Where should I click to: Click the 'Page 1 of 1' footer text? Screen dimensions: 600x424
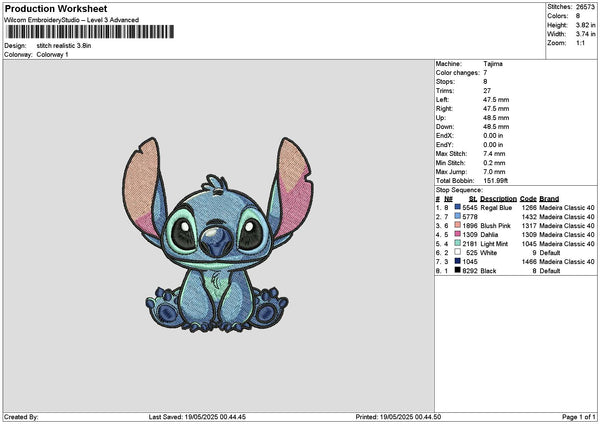(579, 417)
